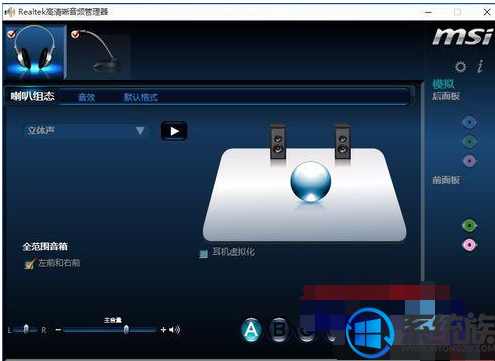The width and height of the screenshot is (495, 361).
Task: Toggle the checkmark on the microphone device
Action: click(75, 34)
